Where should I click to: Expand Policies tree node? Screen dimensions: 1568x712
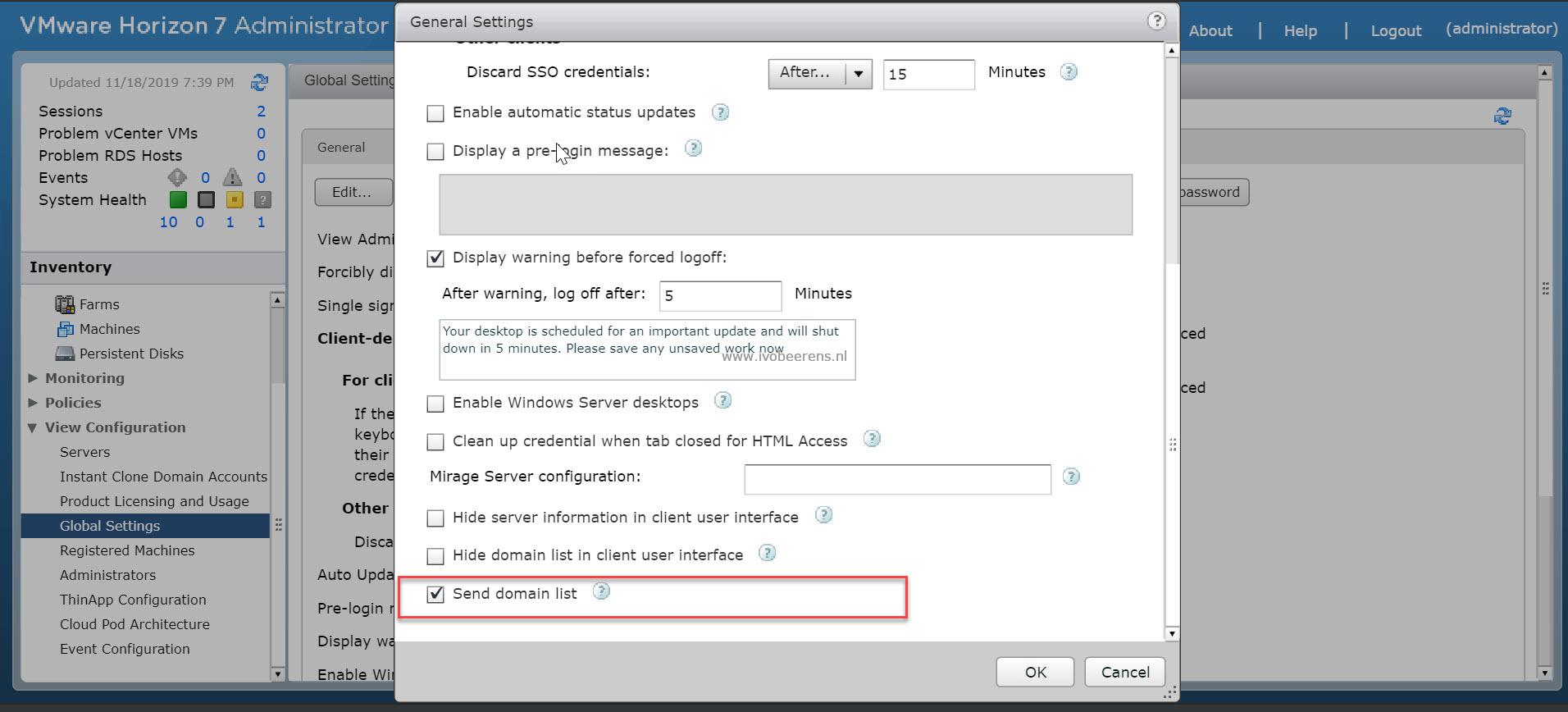[x=33, y=403]
